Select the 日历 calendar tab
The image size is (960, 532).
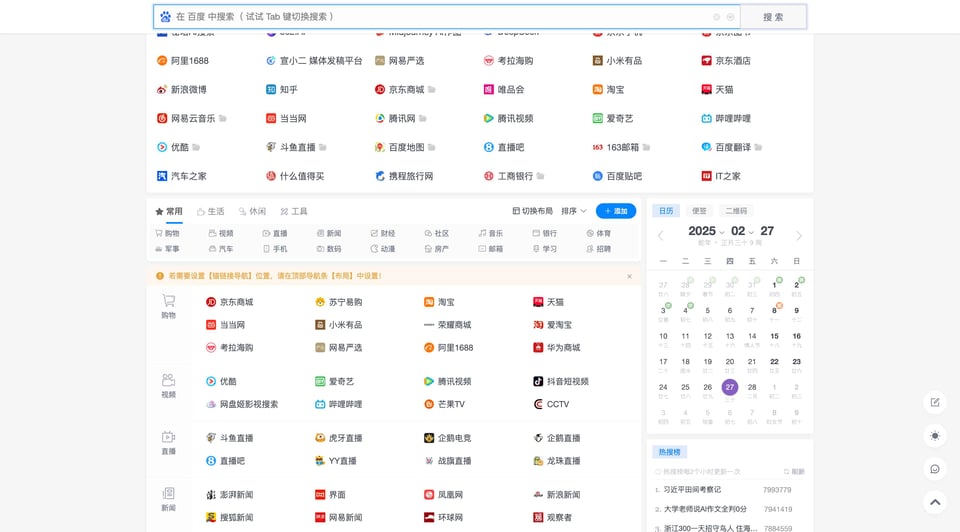pos(666,211)
